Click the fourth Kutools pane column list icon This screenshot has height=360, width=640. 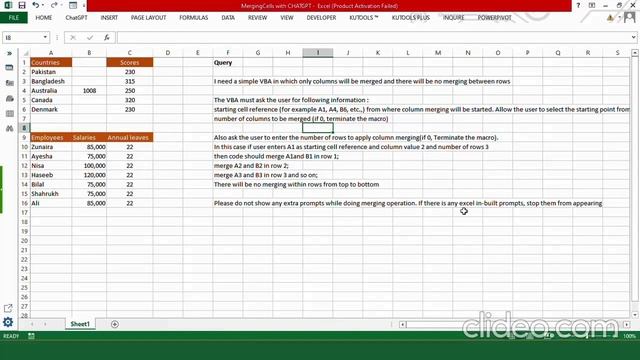9,113
